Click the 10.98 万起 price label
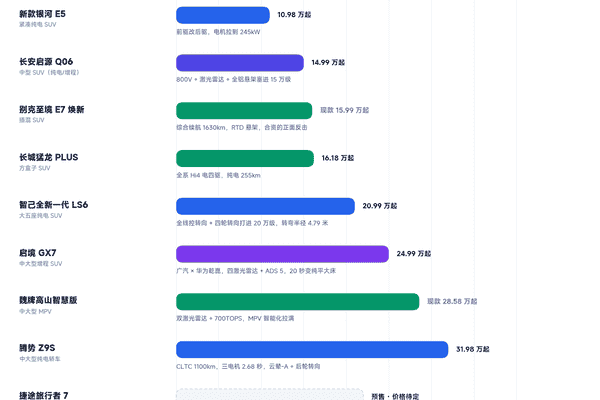Screen dimensions: 600x400 tap(294, 15)
